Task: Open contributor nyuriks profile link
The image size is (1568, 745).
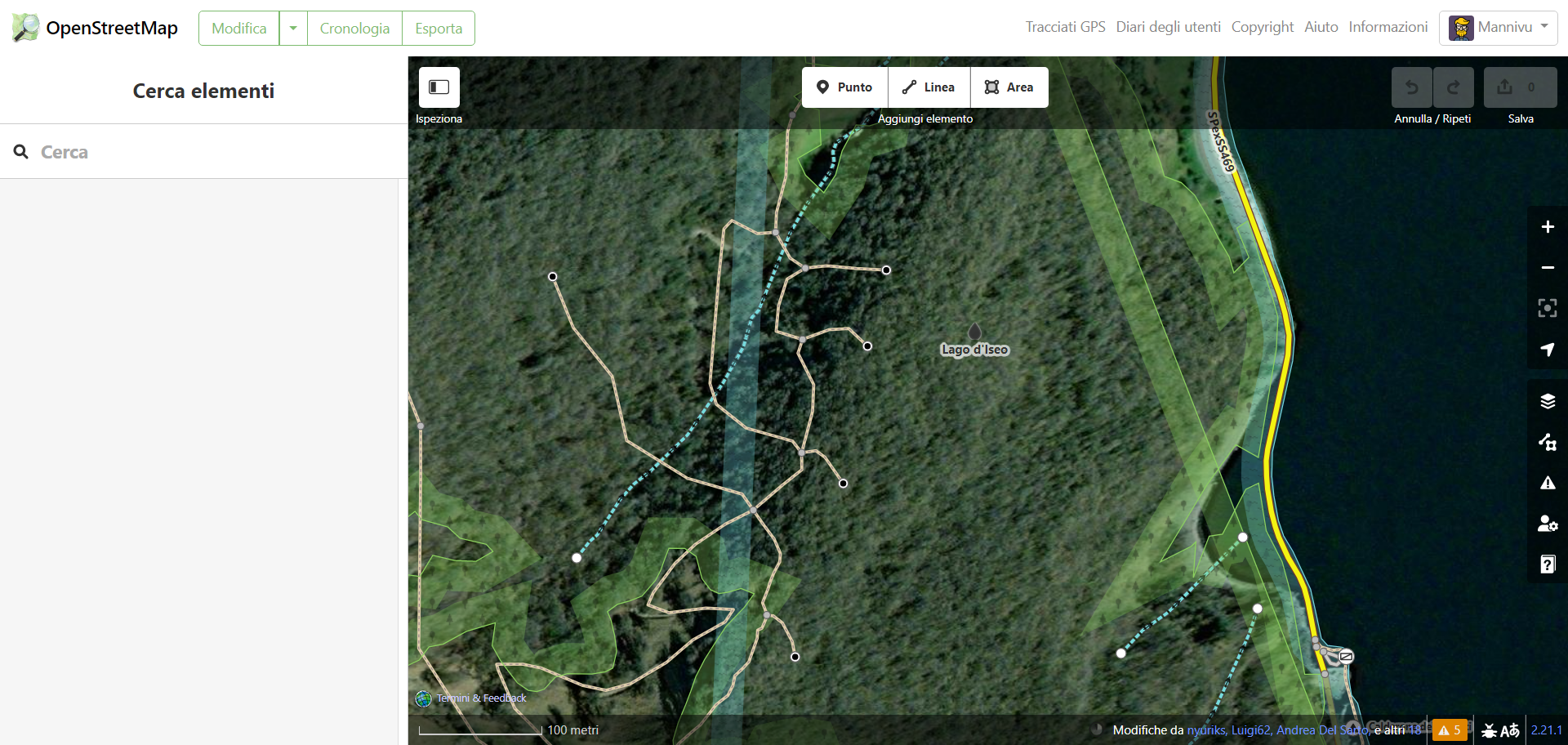Action: tap(1206, 729)
